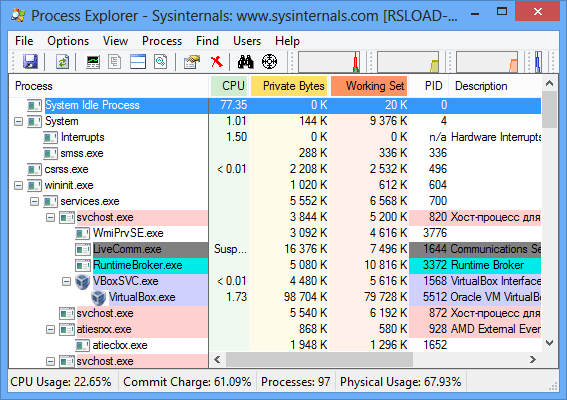Open the File menu
Screen dimensions: 567x400
point(24,41)
